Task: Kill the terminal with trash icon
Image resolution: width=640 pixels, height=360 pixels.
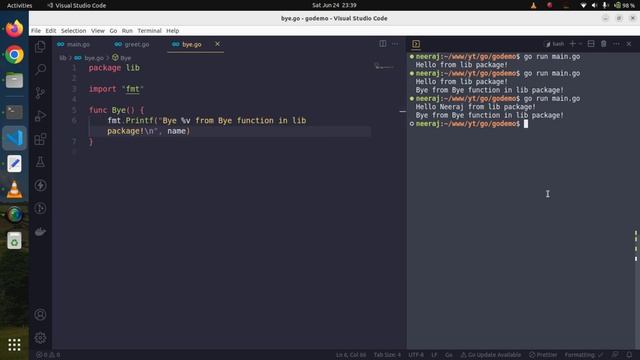Action: tap(604, 44)
